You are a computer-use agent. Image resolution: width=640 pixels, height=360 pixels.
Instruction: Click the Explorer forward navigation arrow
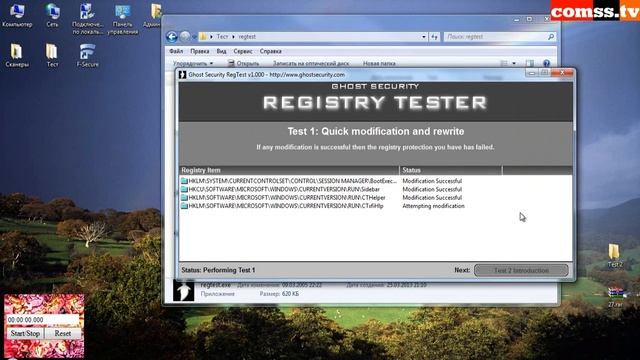click(x=185, y=37)
